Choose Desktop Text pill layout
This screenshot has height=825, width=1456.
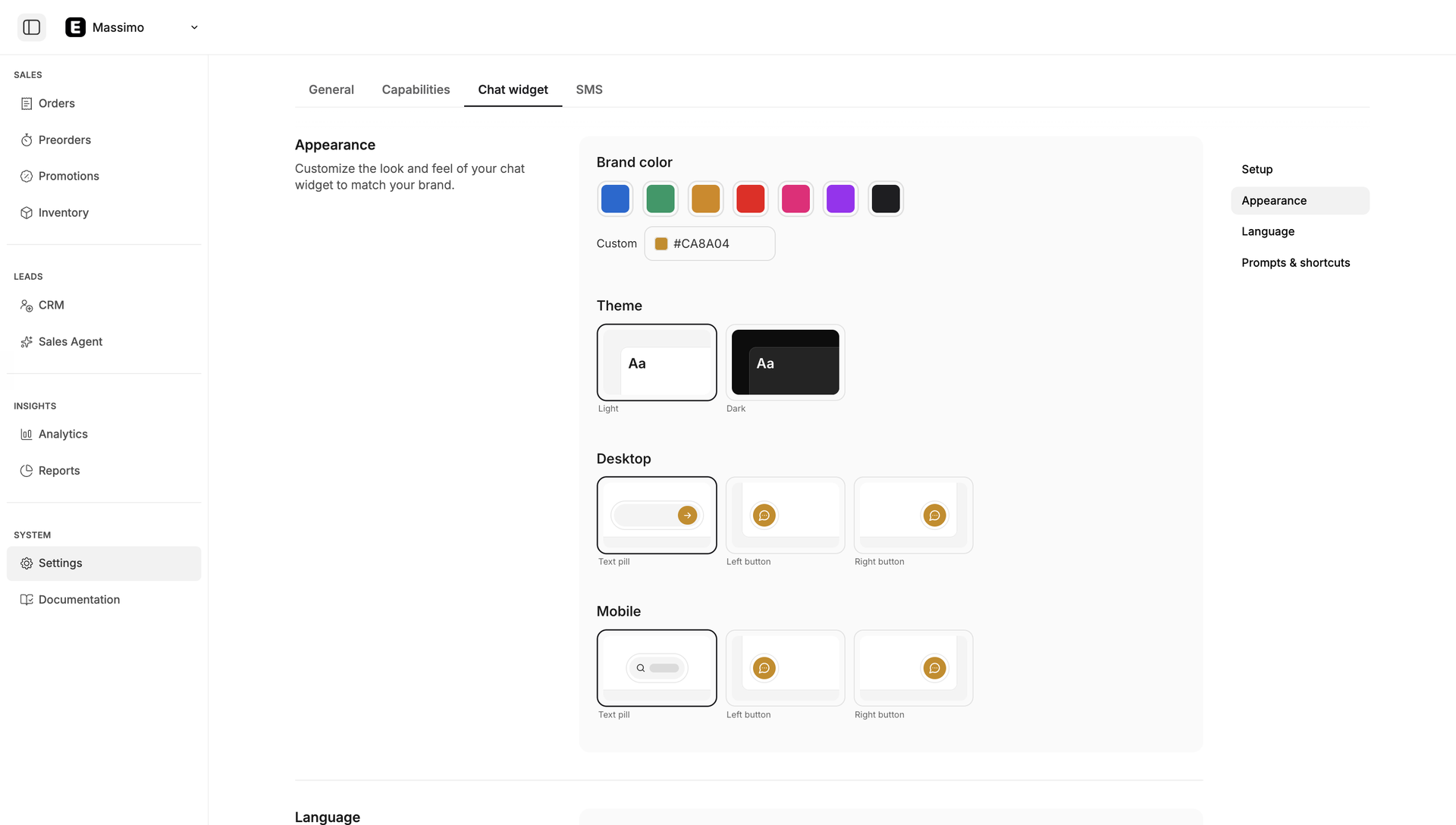pos(657,516)
